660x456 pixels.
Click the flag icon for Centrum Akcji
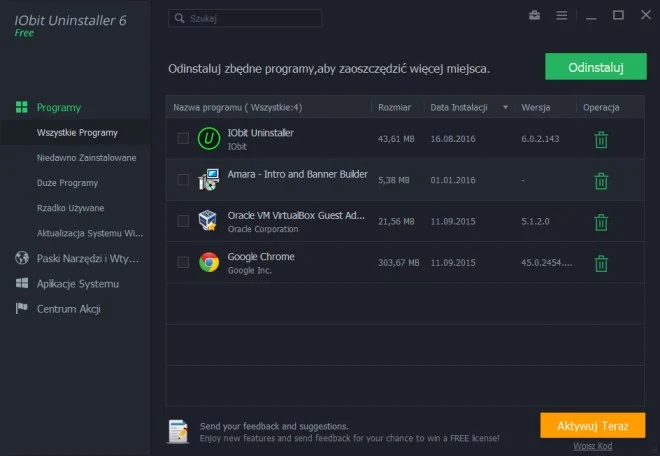pyautogui.click(x=21, y=308)
